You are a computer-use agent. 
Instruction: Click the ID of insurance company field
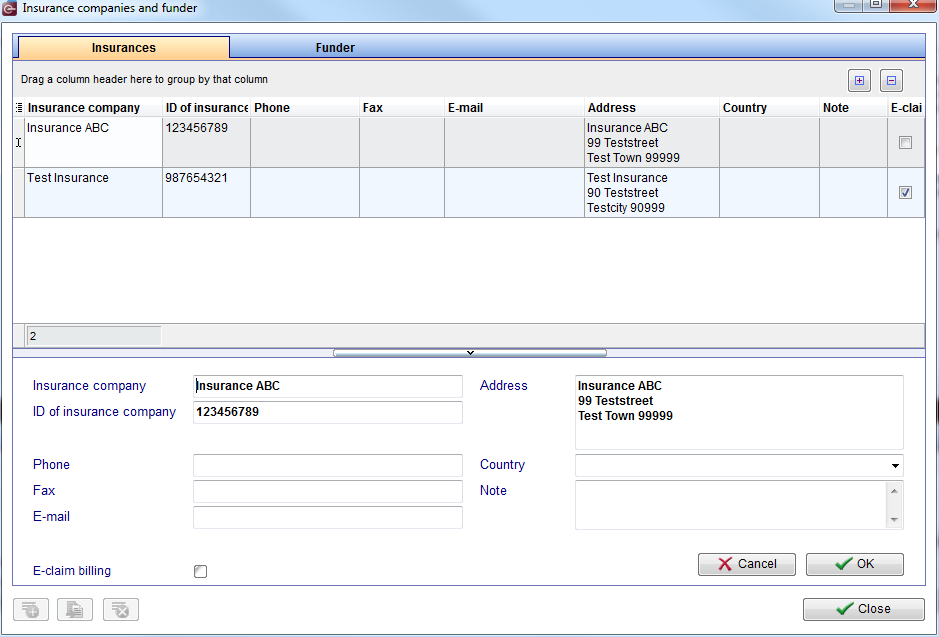pos(328,412)
